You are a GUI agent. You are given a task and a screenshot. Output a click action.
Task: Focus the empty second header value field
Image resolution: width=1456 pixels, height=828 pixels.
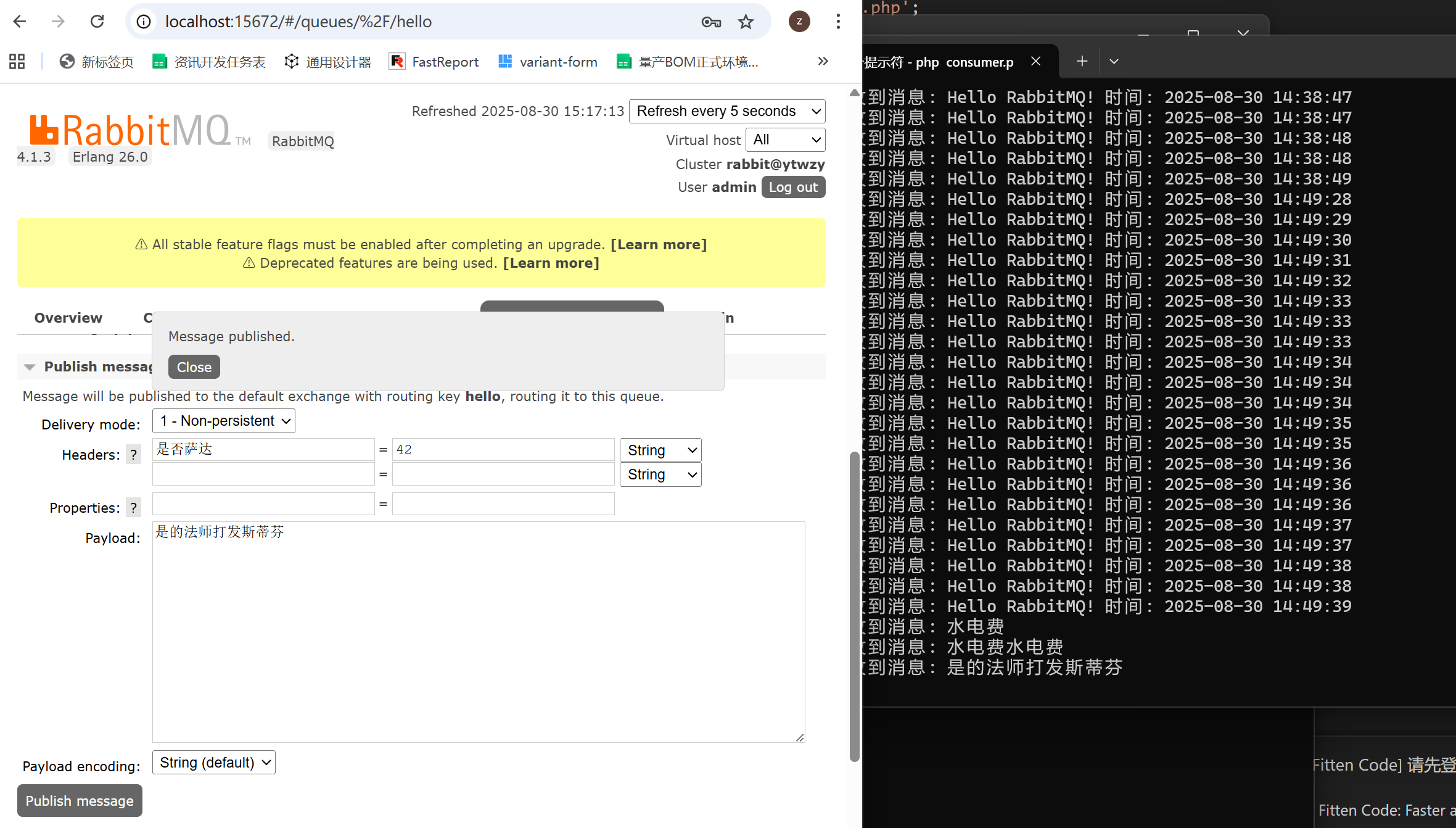(503, 474)
